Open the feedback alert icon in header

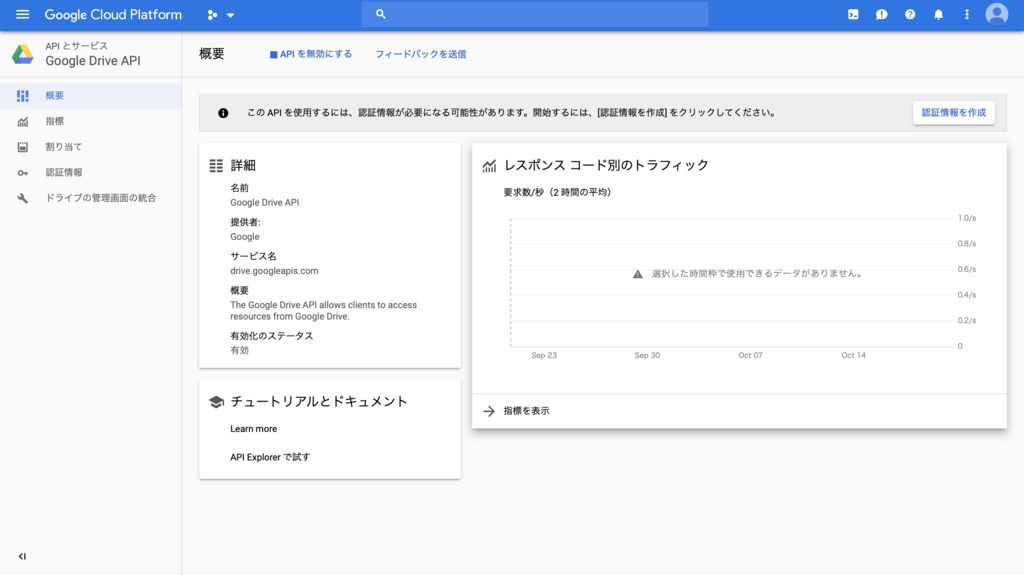pos(882,14)
